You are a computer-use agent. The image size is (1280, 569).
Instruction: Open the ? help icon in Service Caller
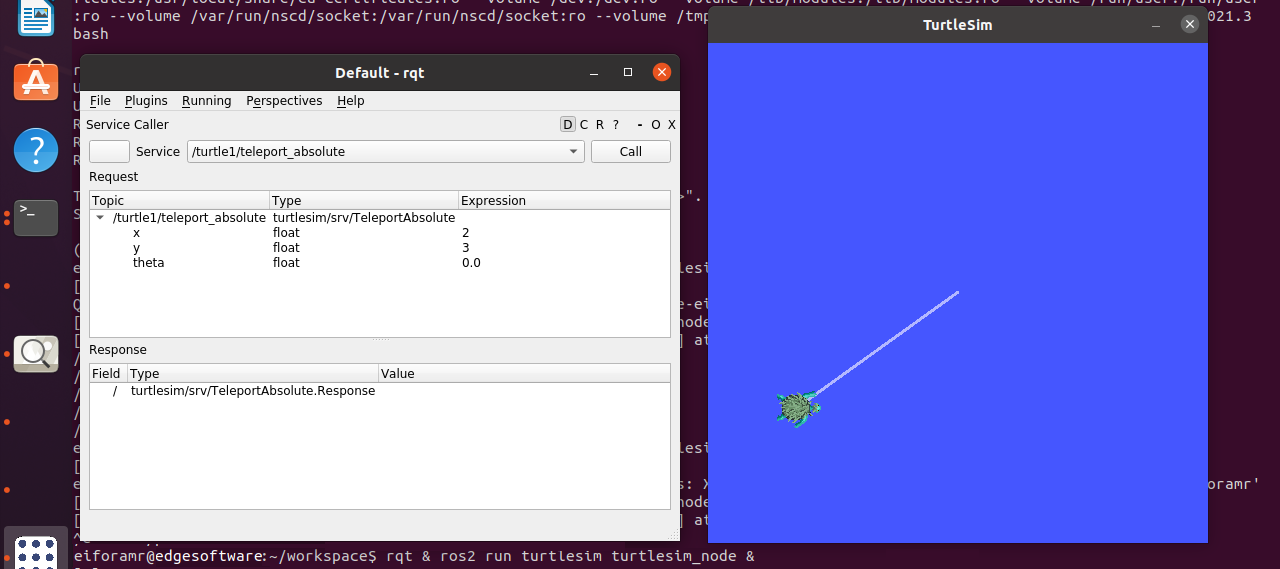coord(616,125)
